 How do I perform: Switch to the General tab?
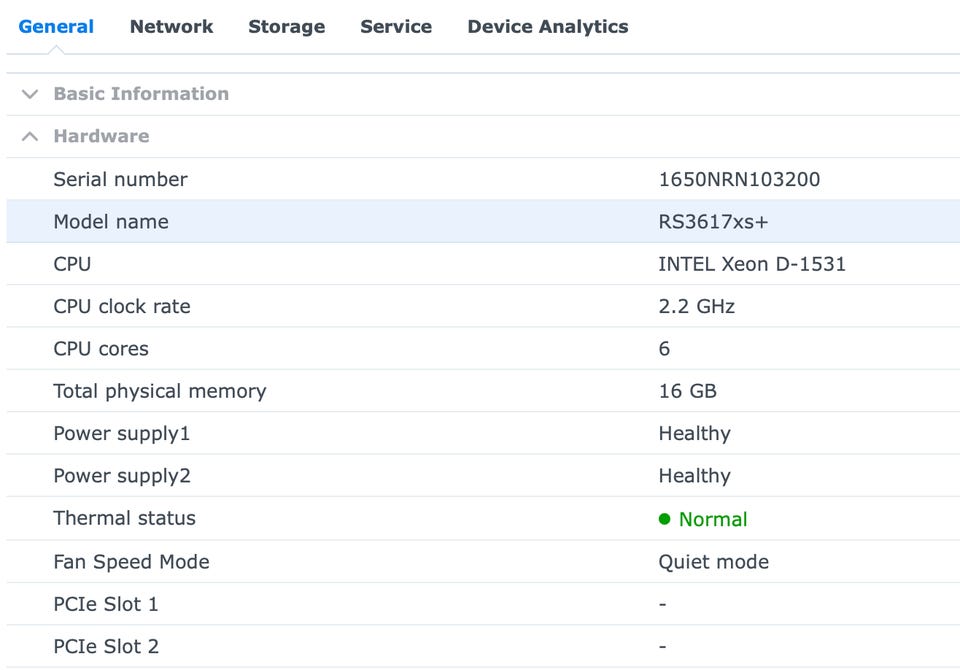tap(56, 27)
